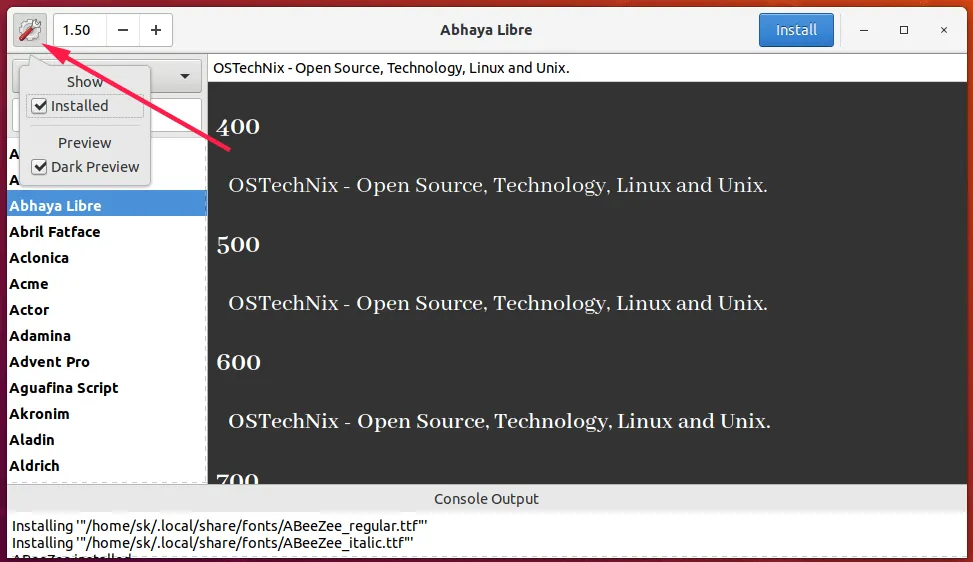Image resolution: width=973 pixels, height=562 pixels.
Task: Click the wrench settings icon
Action: coord(30,30)
